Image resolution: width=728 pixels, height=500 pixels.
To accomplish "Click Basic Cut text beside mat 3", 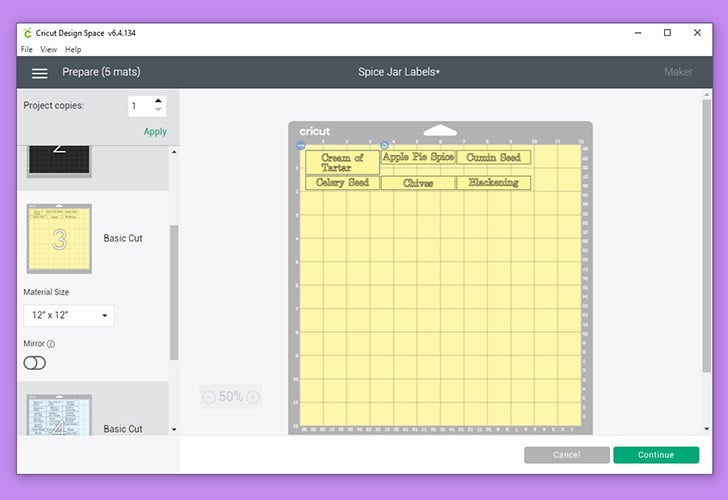I will click(x=123, y=238).
